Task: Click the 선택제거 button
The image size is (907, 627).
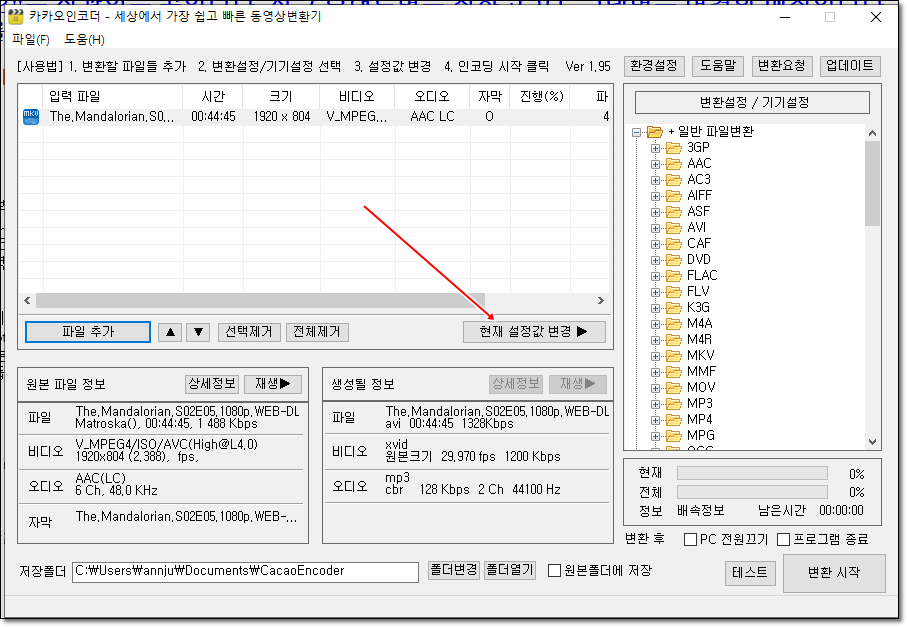Action: [249, 332]
